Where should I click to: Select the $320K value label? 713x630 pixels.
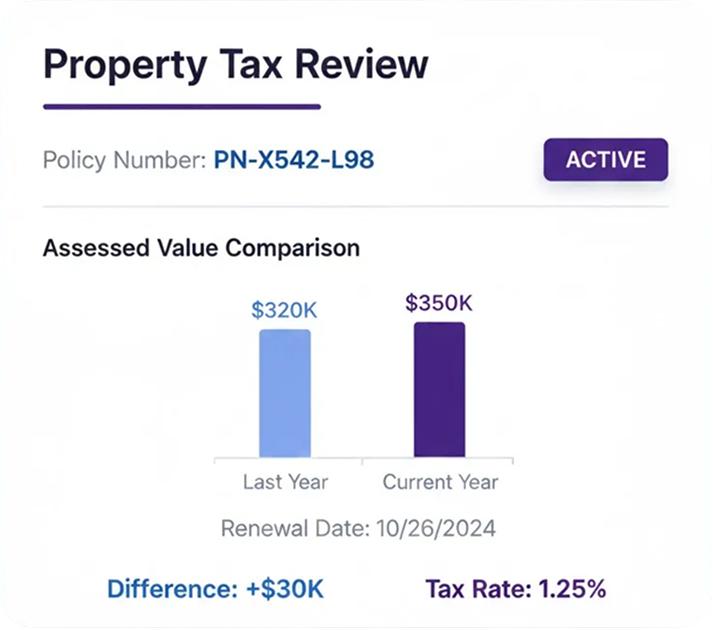pyautogui.click(x=284, y=310)
